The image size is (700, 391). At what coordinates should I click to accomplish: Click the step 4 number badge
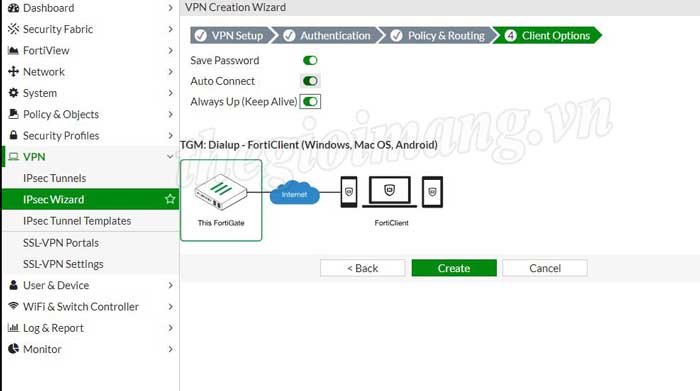coord(510,35)
